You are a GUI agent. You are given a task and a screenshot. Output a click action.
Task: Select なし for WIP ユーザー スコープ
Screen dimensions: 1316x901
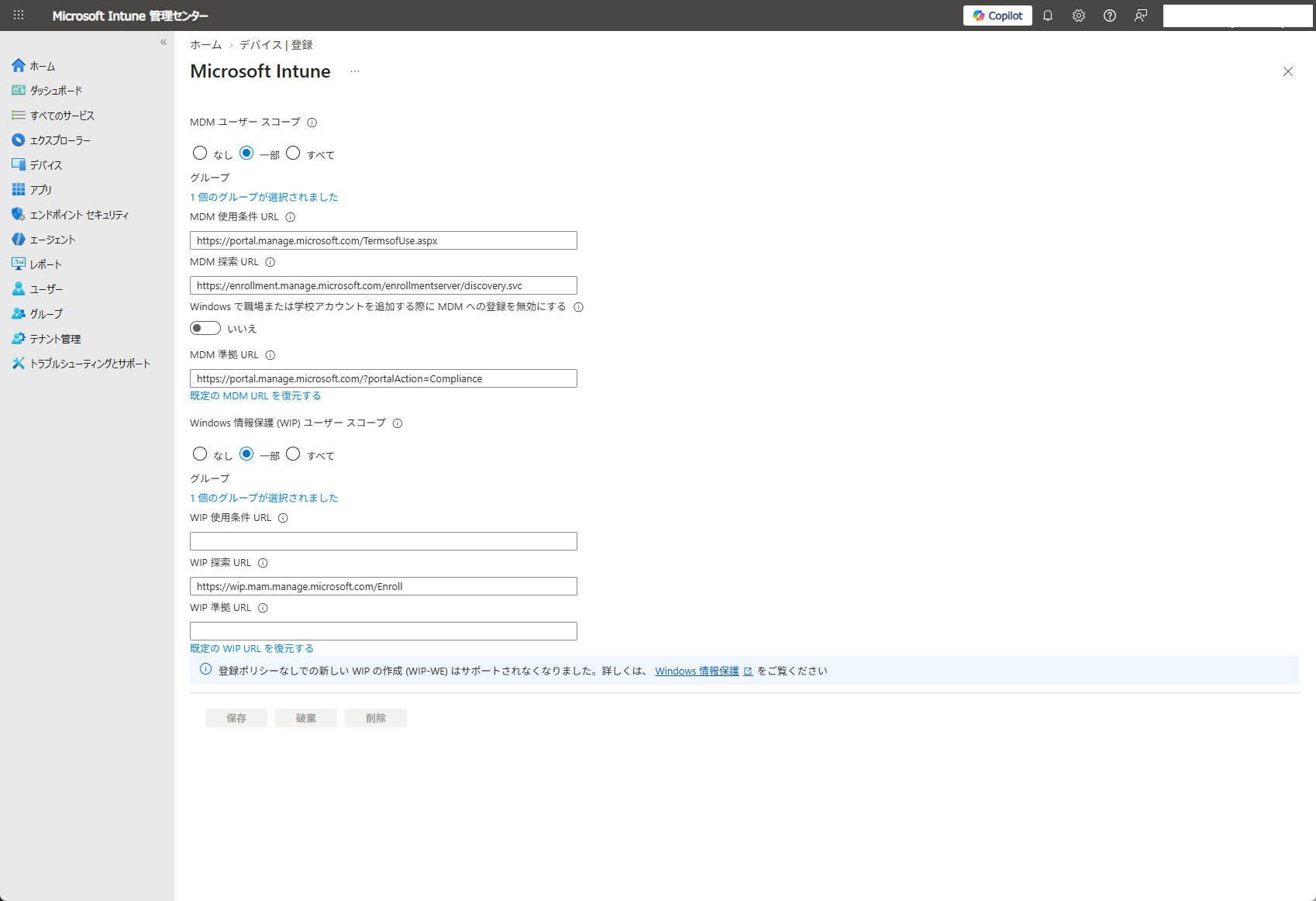(200, 454)
